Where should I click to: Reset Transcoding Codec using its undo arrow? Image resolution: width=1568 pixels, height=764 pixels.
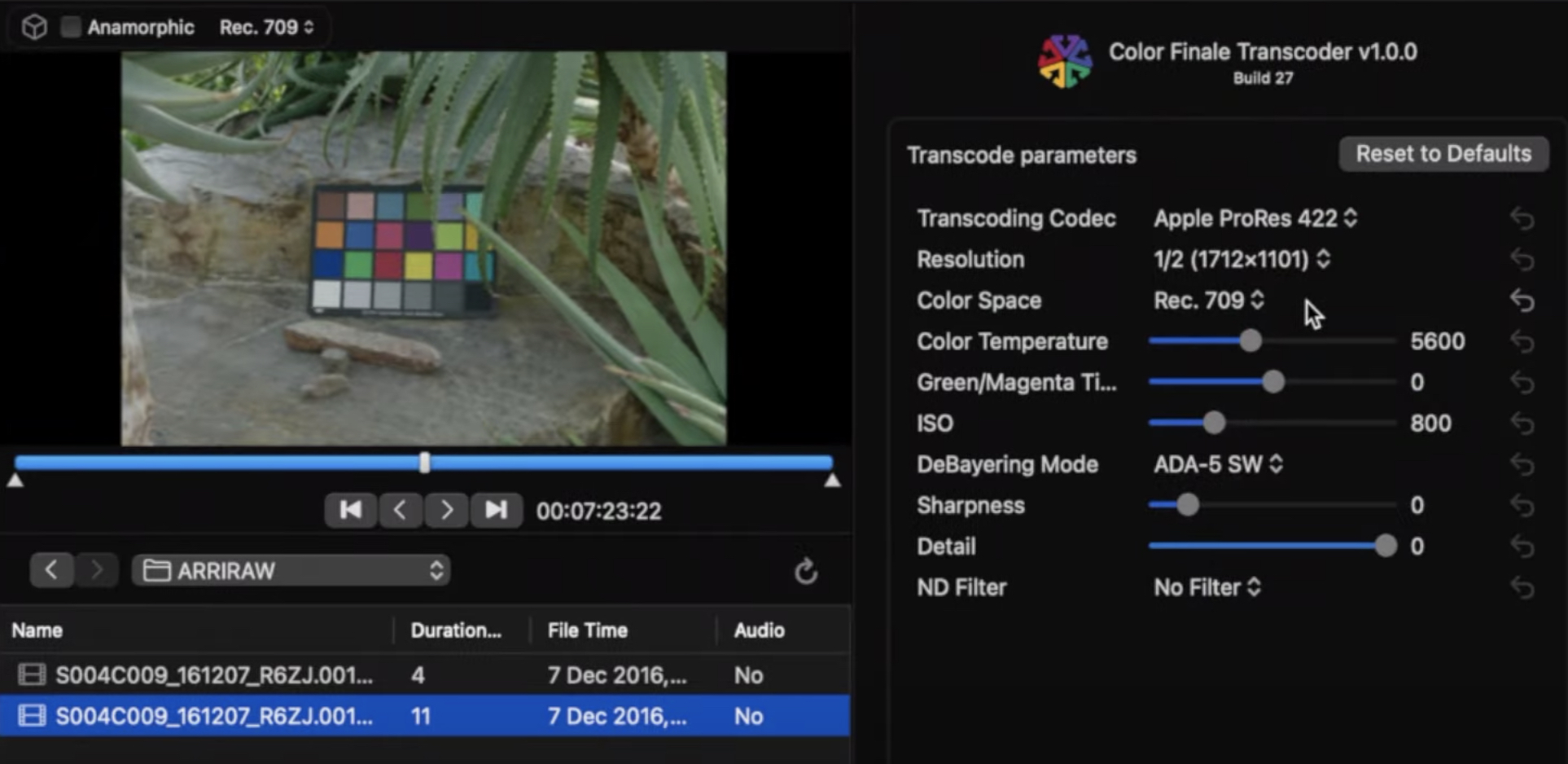pos(1522,217)
